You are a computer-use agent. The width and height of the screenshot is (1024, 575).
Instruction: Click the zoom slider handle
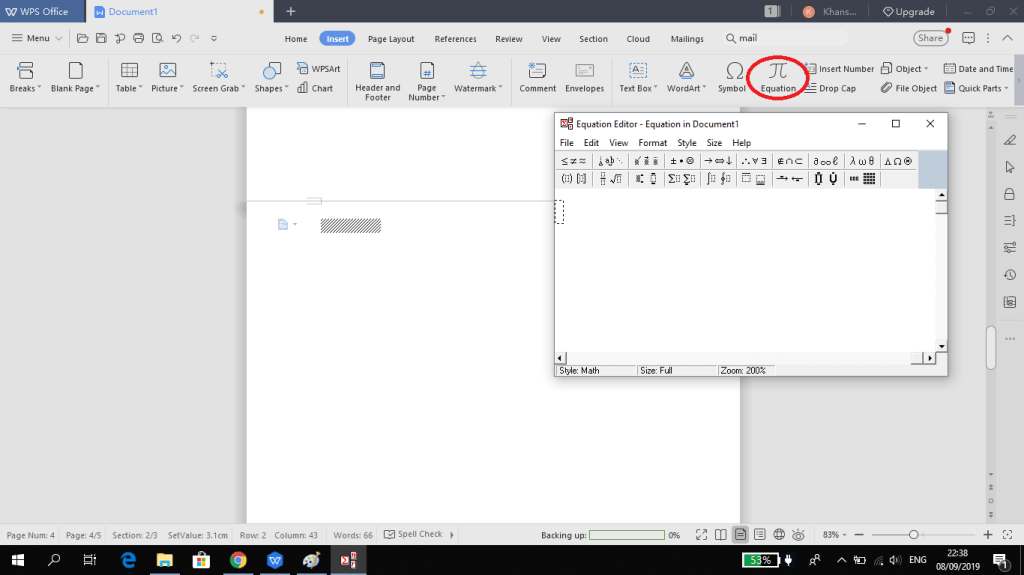click(913, 535)
